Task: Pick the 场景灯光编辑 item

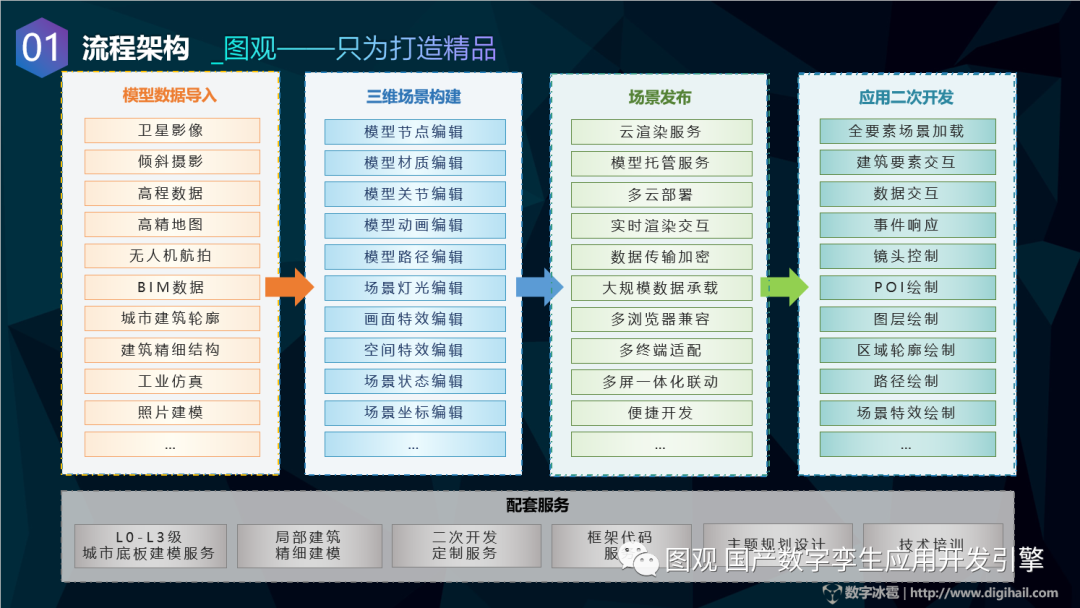Action: [x=415, y=288]
